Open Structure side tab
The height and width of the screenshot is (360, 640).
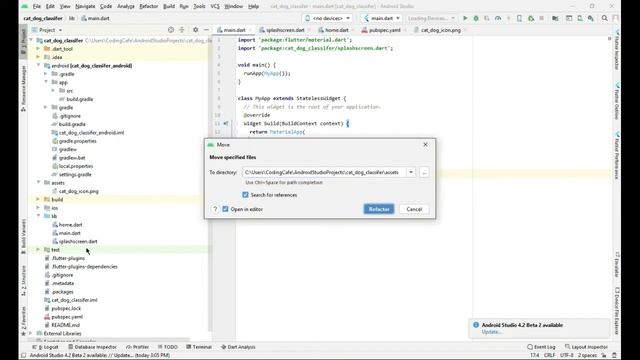pyautogui.click(x=23, y=280)
